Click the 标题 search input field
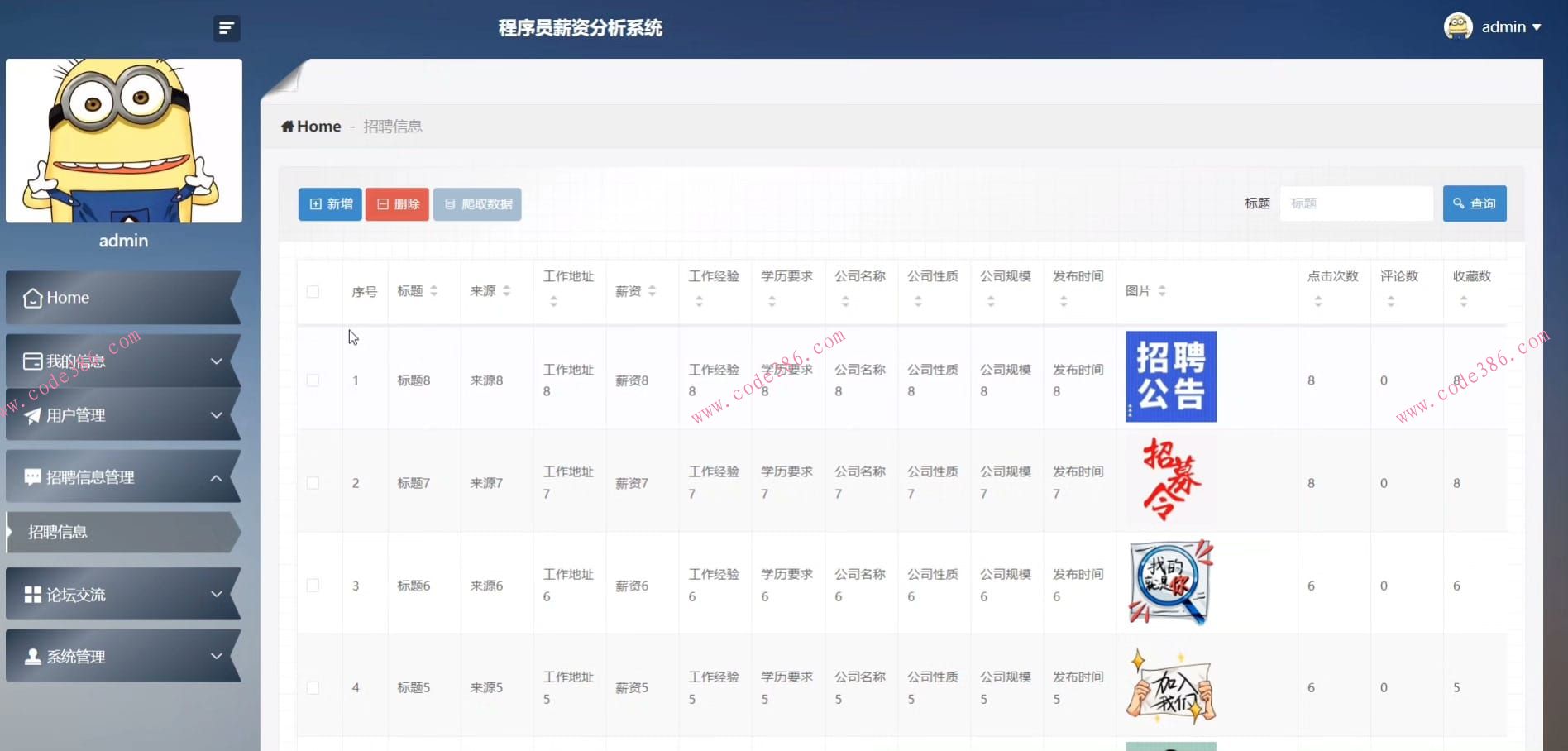Image resolution: width=1568 pixels, height=751 pixels. pos(1356,203)
